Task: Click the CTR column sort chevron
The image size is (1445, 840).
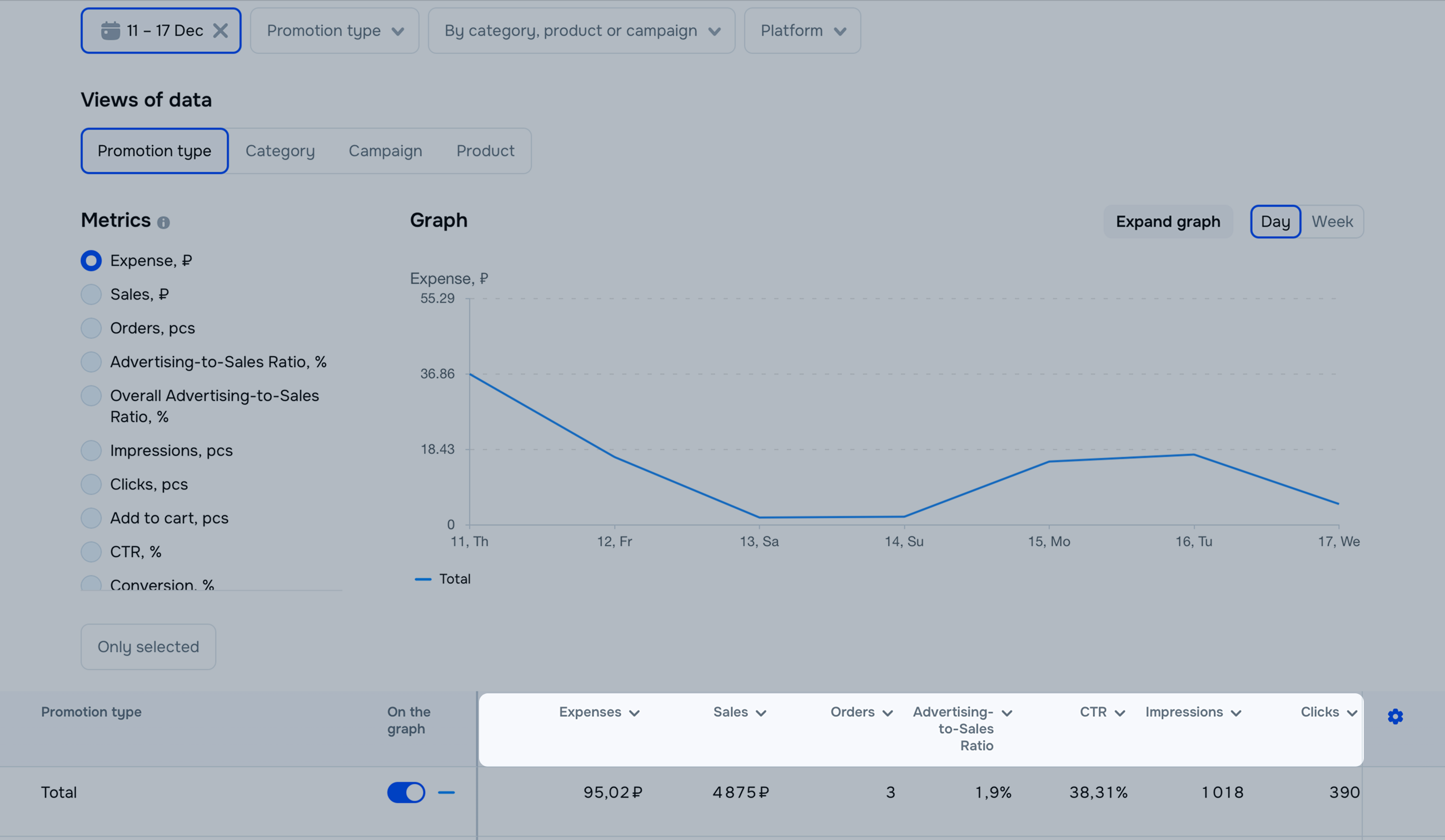Action: tap(1120, 713)
